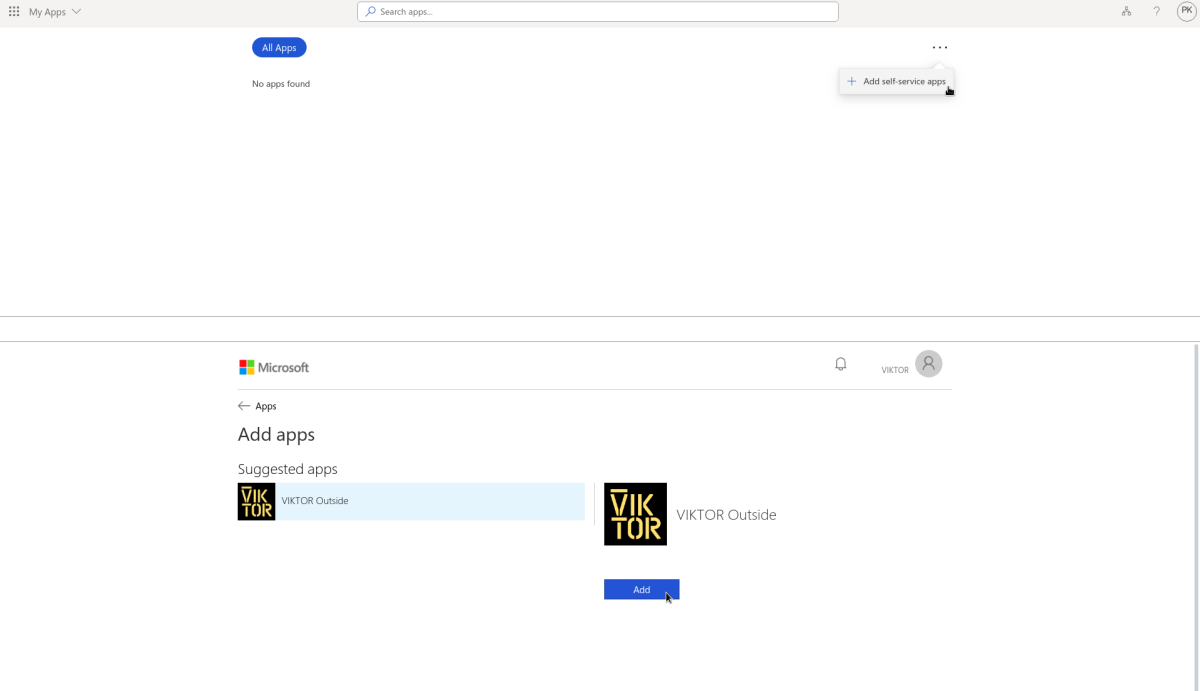This screenshot has width=1200, height=691.
Task: Expand the My Apps dropdown chevron
Action: tap(77, 12)
